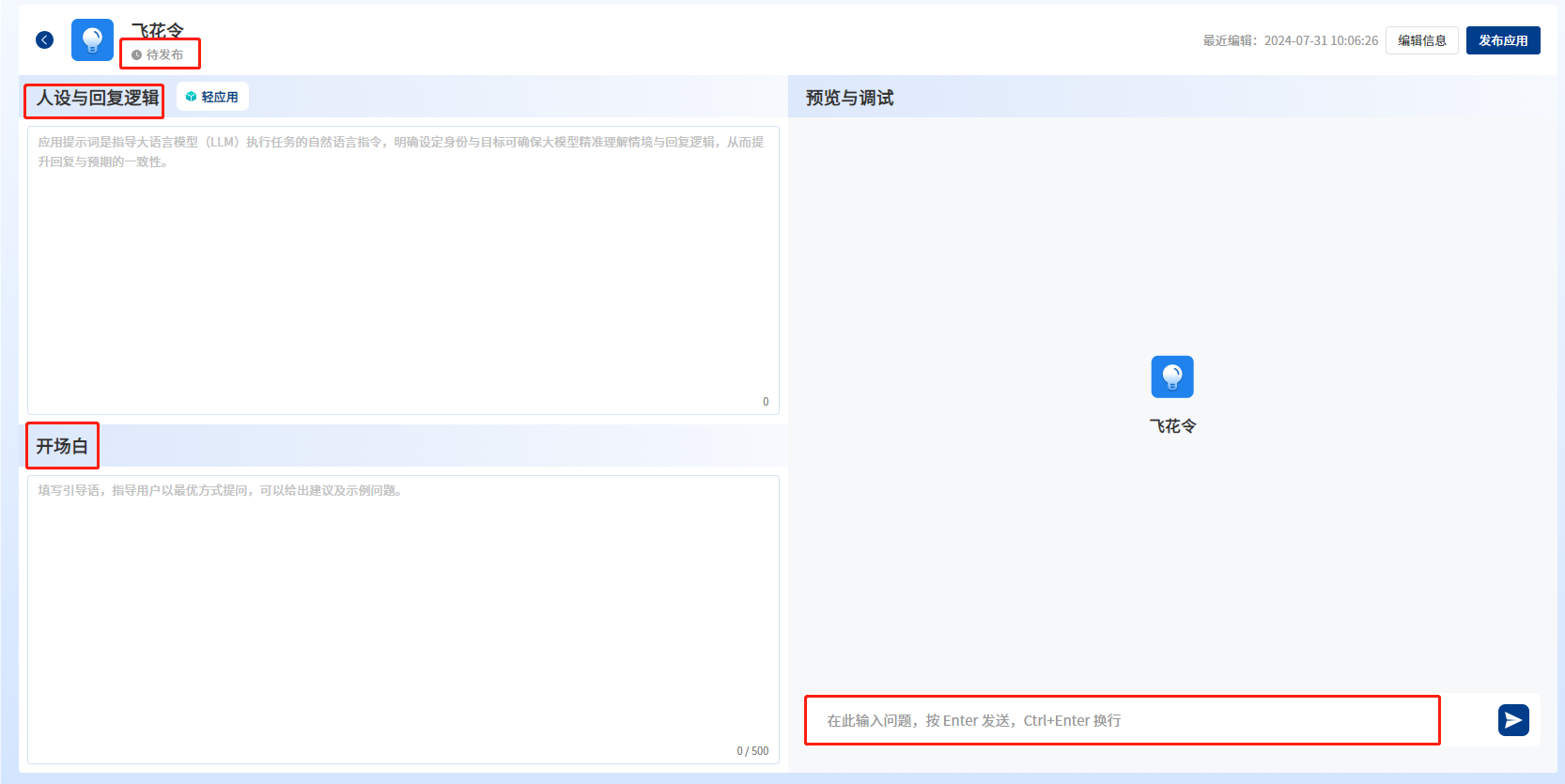Click the chat input box in preview
Image resolution: width=1565 pixels, height=784 pixels.
tap(1122, 720)
